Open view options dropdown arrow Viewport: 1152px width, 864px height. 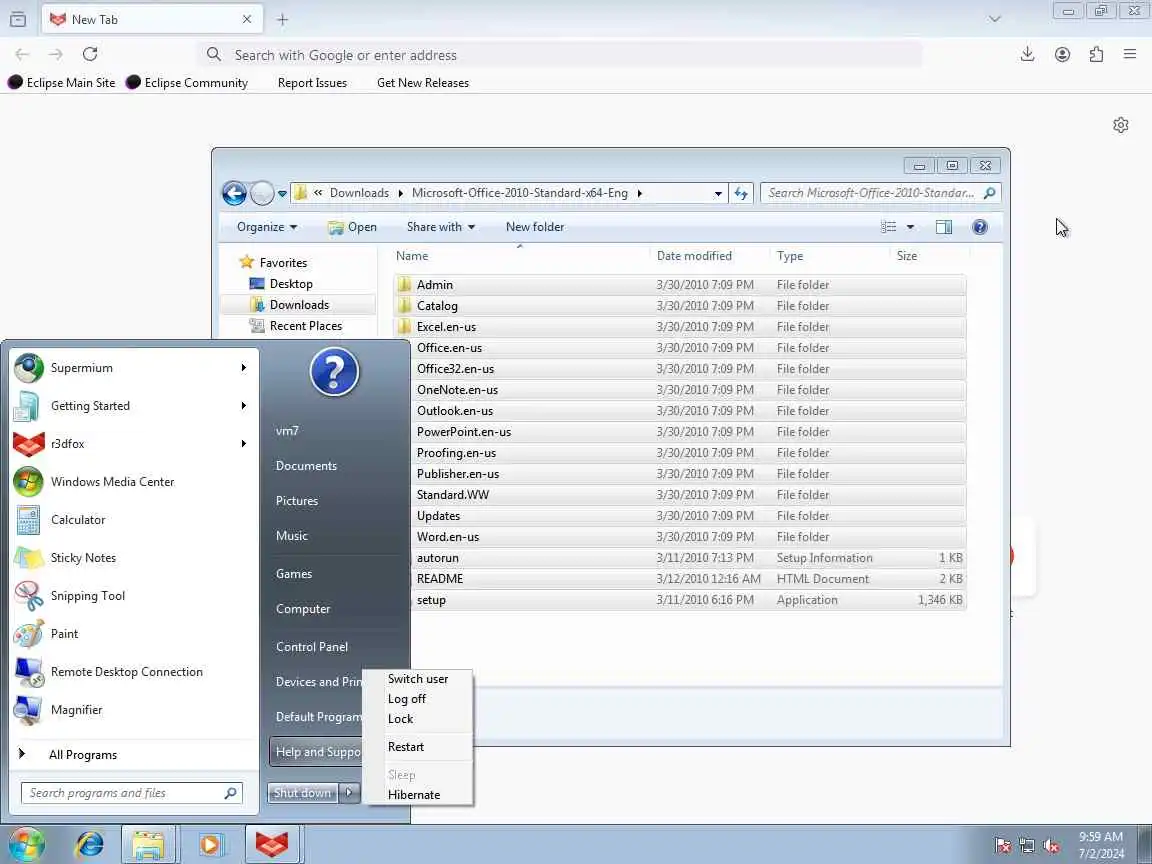pyautogui.click(x=910, y=227)
